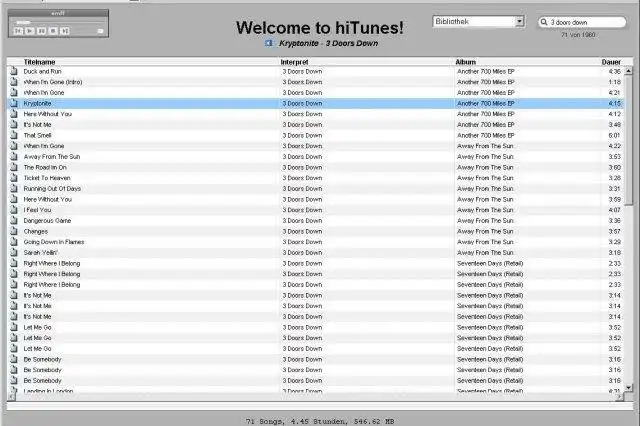Select the song title 'Running Out Of Days'

click(52, 189)
